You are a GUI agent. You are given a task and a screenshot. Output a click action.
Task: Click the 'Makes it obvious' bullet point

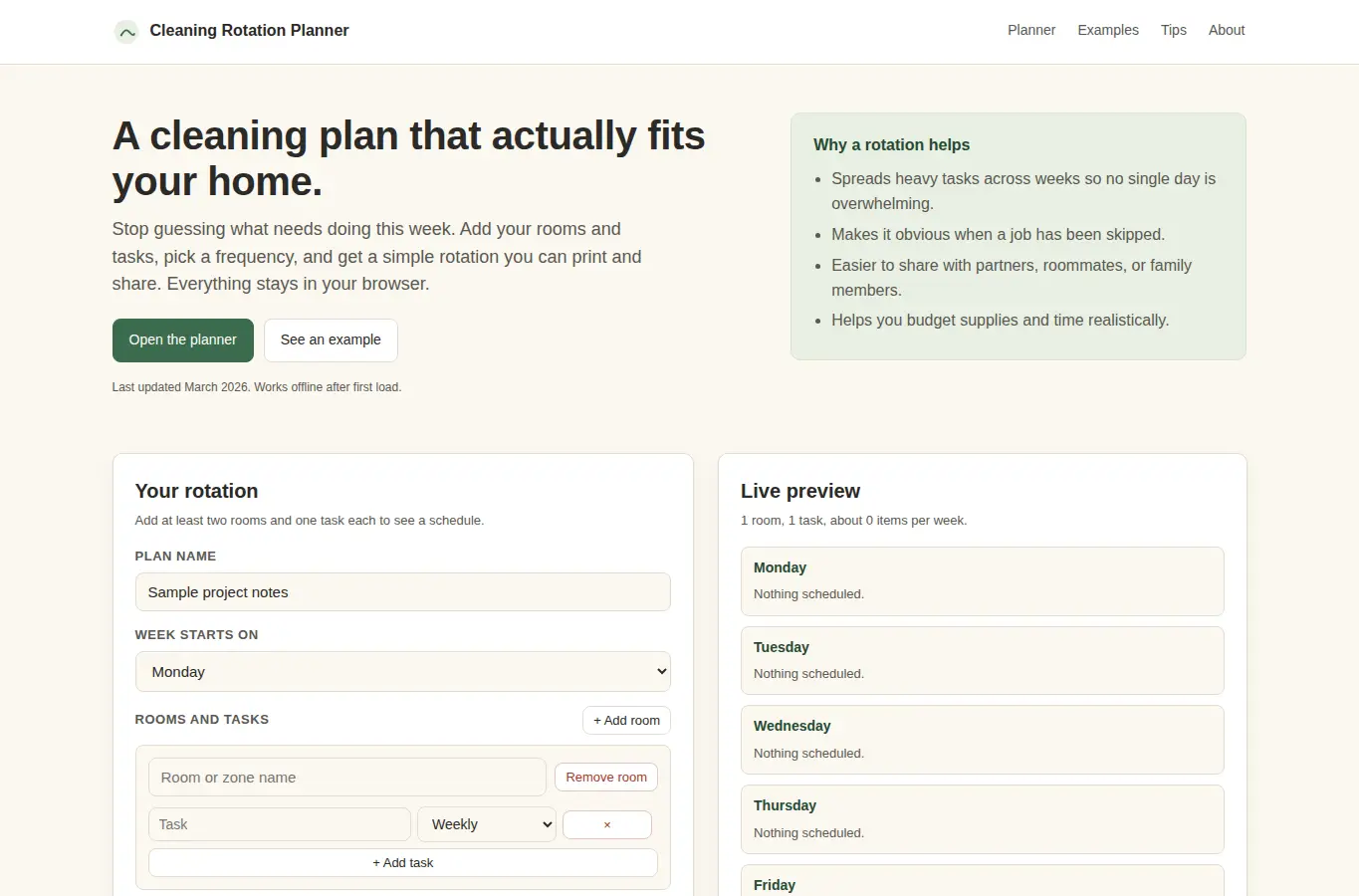point(998,234)
